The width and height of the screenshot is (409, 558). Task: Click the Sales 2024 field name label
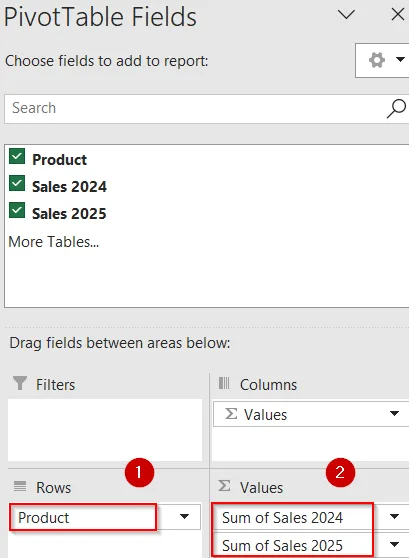tap(69, 186)
